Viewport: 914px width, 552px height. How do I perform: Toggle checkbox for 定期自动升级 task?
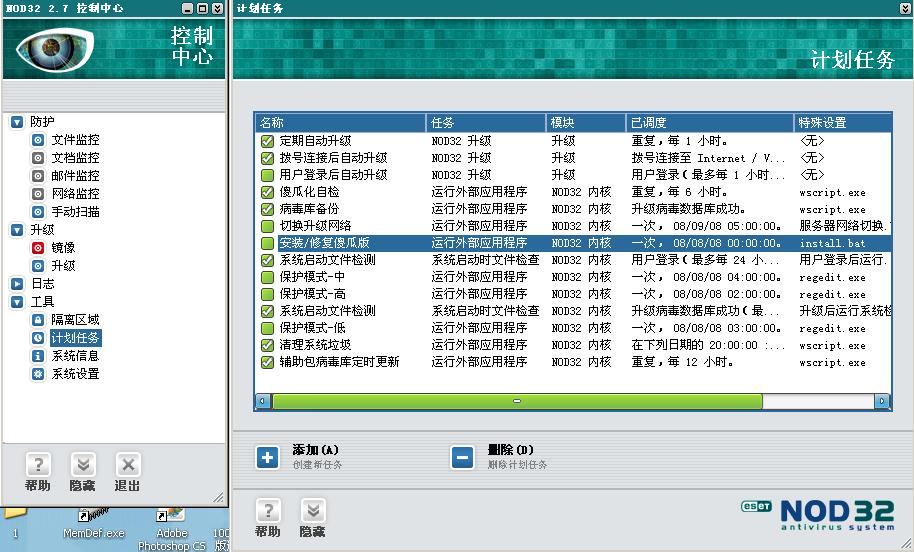click(x=267, y=141)
